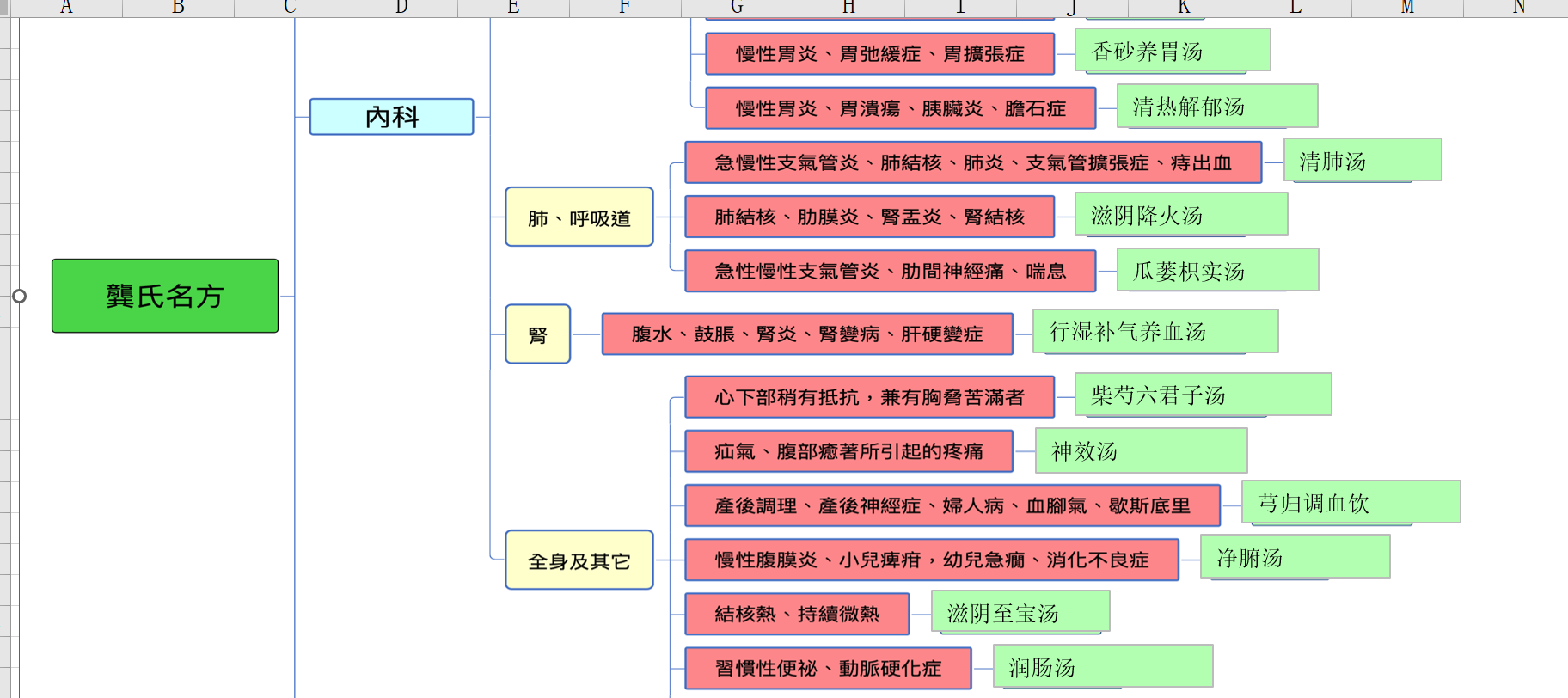
Task: Click the red box 慢性腹膜炎、小兒痺疳
Action: (932, 560)
